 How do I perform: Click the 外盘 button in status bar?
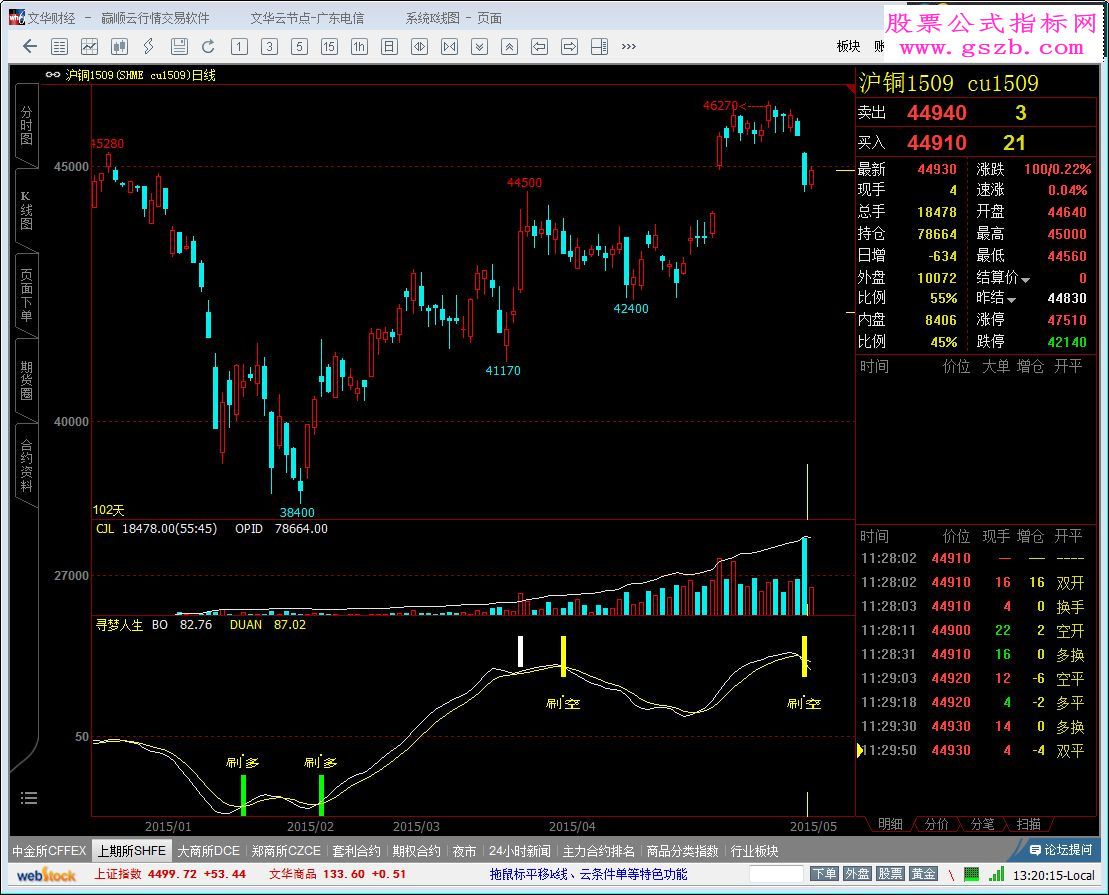coord(857,874)
